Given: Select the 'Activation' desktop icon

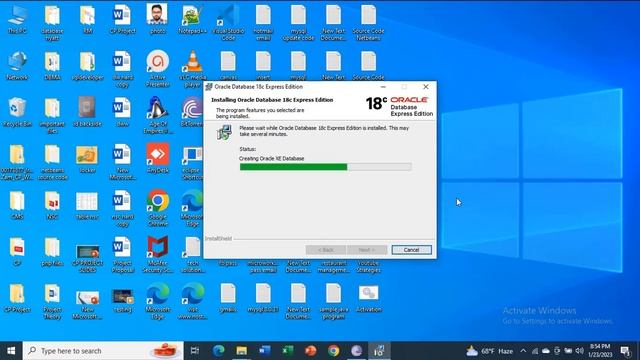Looking at the screenshot, I should (x=369, y=298).
